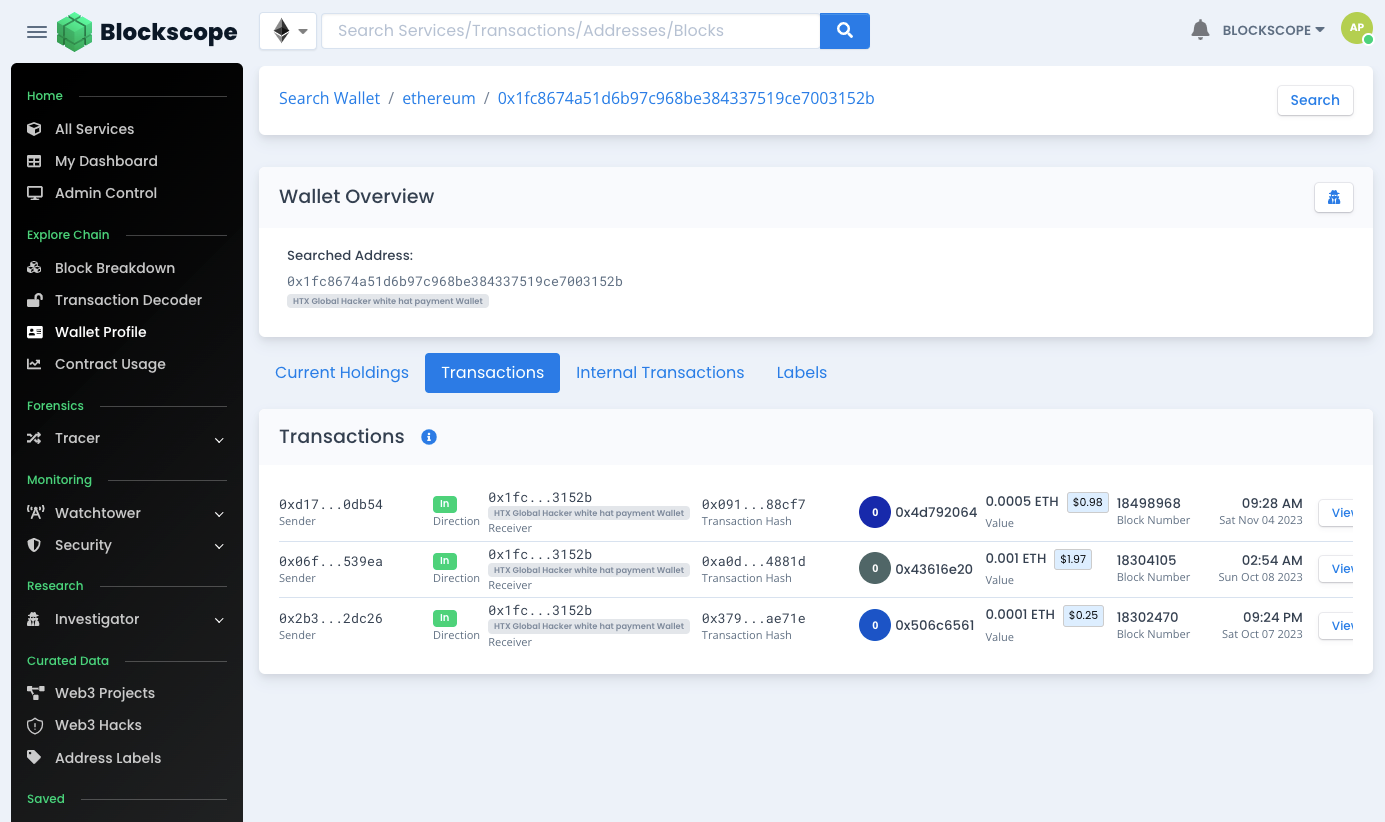Expand the Security sidebar menu
This screenshot has height=822, width=1385.
tap(219, 546)
